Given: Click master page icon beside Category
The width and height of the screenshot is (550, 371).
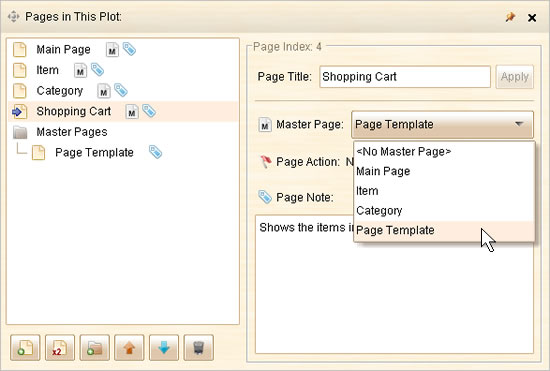Looking at the screenshot, I should click(x=104, y=91).
